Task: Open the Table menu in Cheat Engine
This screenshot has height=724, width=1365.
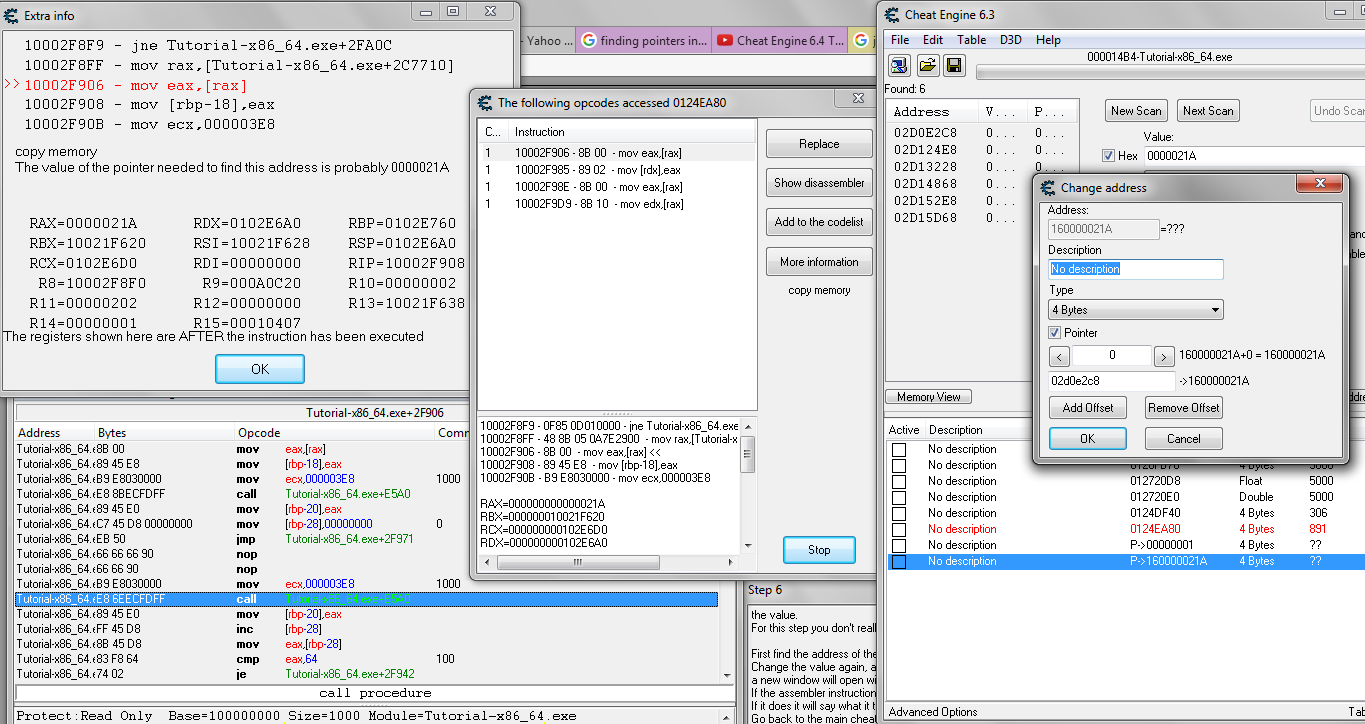Action: pyautogui.click(x=971, y=40)
